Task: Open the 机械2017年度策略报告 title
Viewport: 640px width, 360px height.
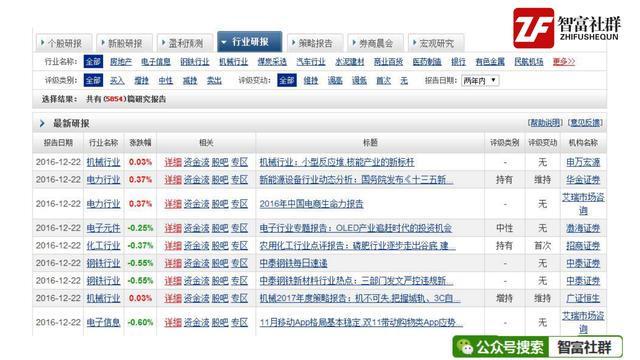Action: tap(360, 298)
